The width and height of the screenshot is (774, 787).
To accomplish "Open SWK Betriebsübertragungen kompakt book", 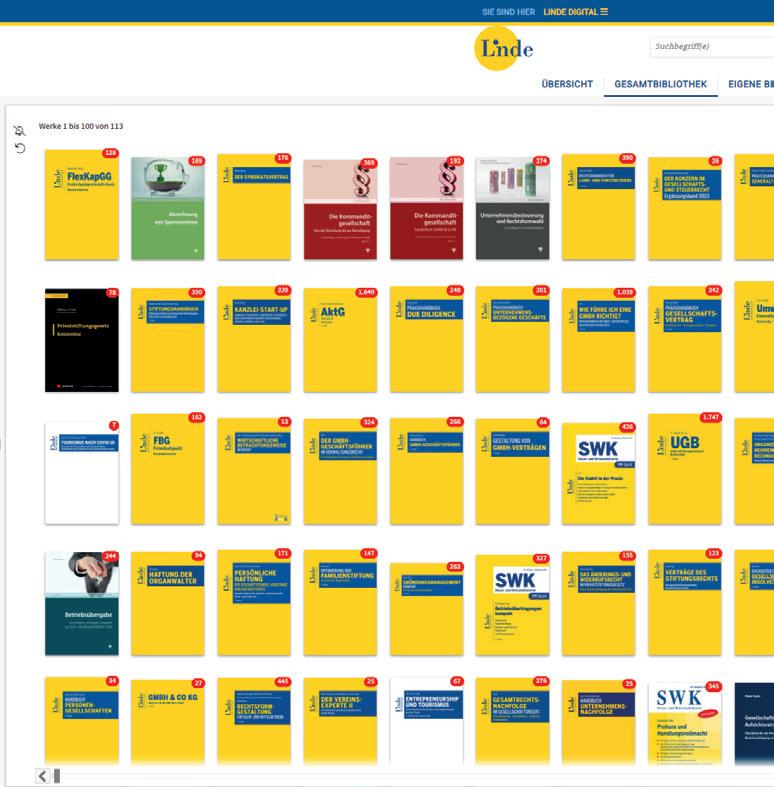I will (x=512, y=605).
